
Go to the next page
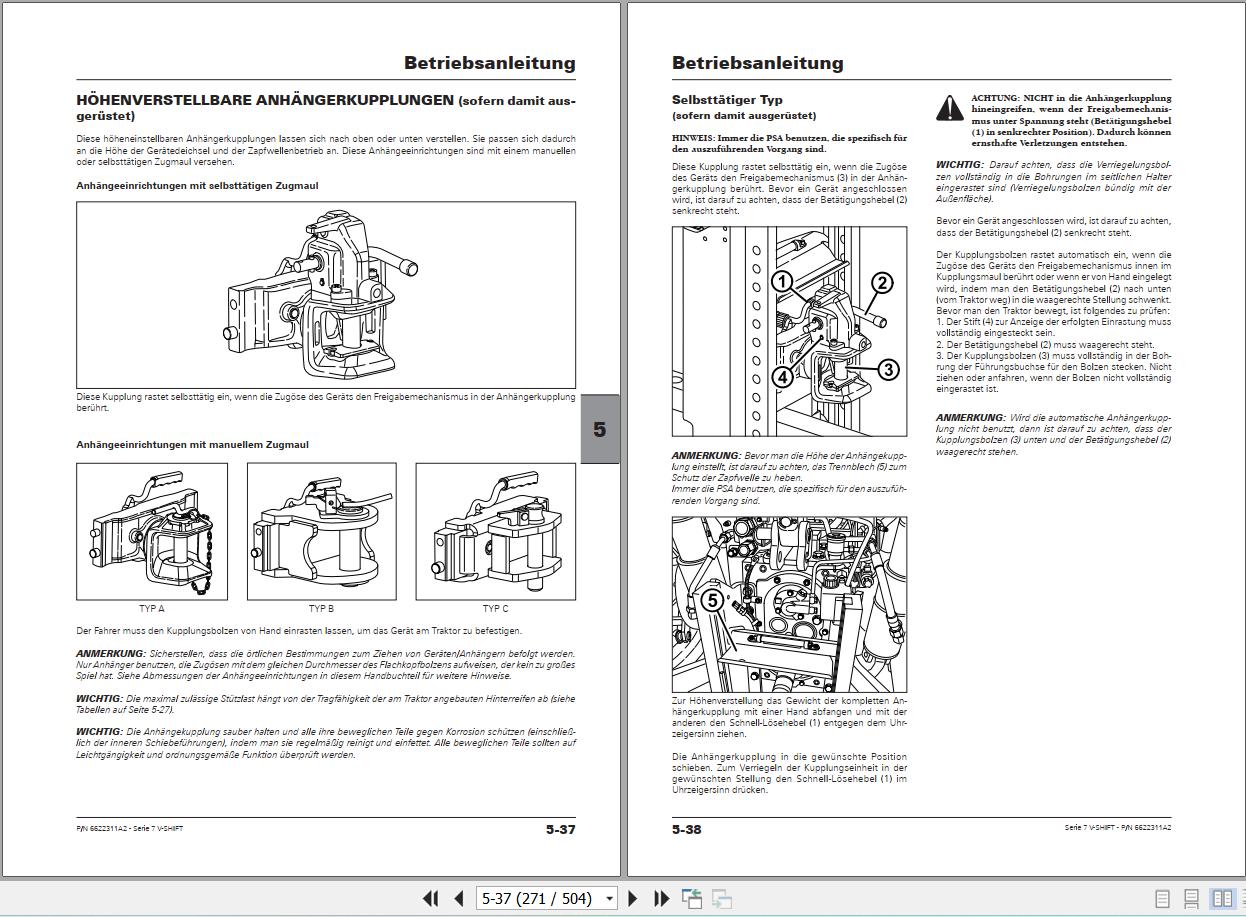click(632, 899)
